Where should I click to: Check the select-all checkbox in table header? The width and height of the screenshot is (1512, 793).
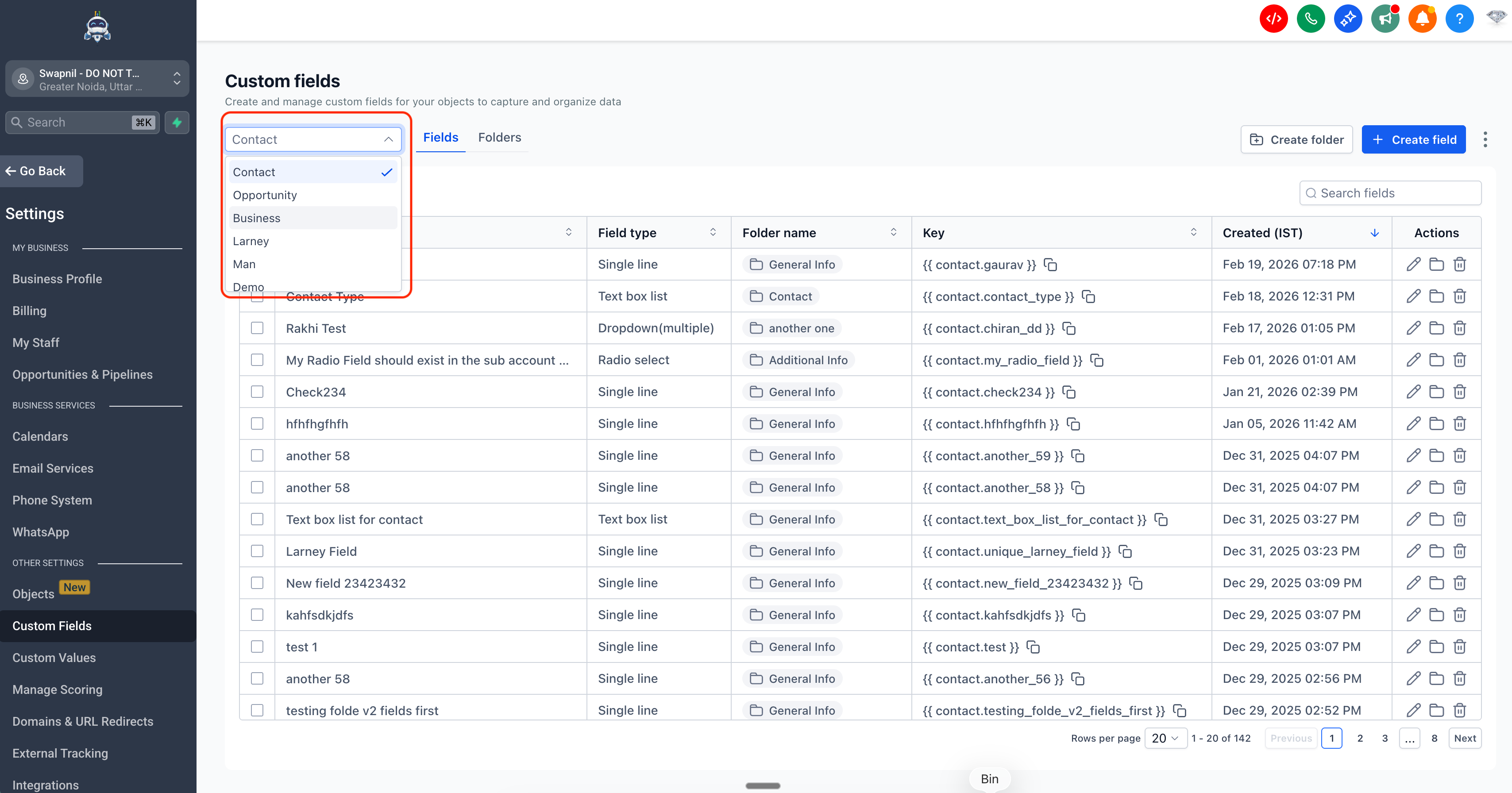click(x=257, y=232)
